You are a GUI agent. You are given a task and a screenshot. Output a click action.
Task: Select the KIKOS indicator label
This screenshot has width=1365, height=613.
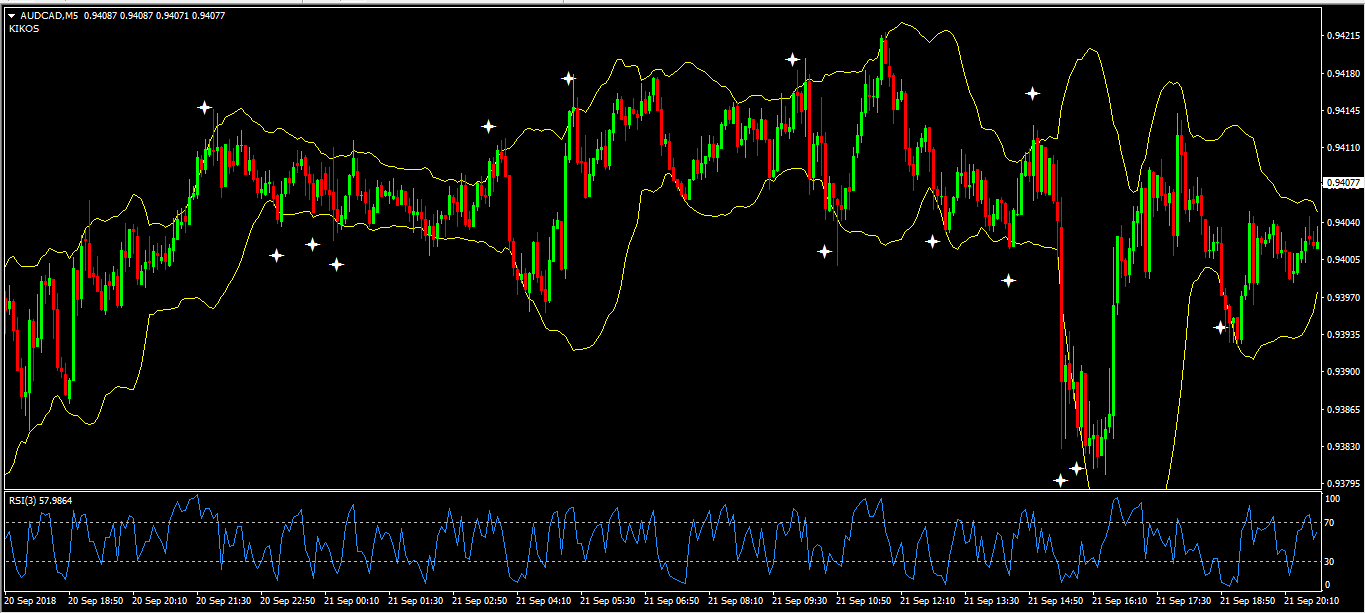24,29
